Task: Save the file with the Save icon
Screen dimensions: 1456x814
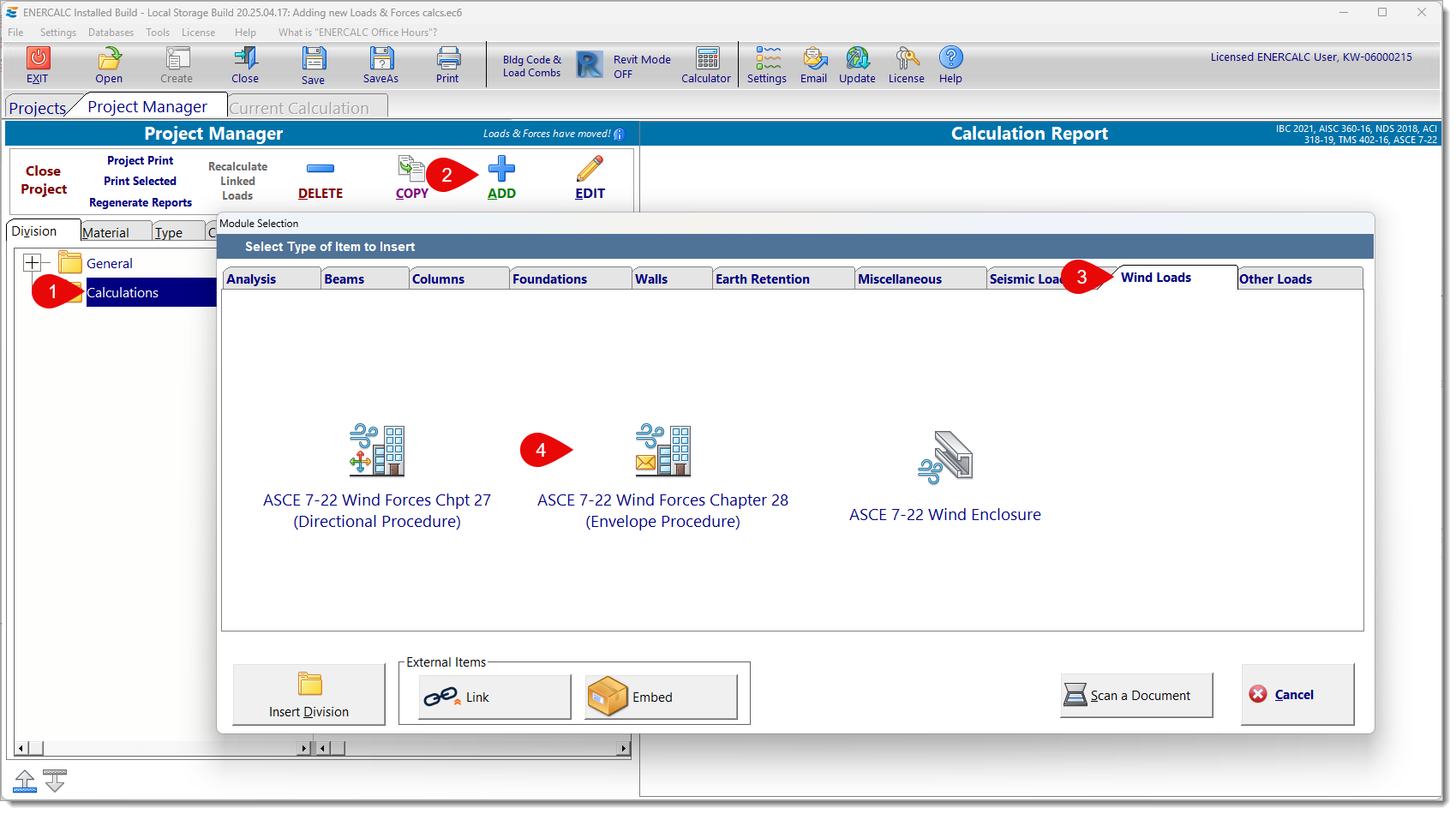Action: [314, 58]
